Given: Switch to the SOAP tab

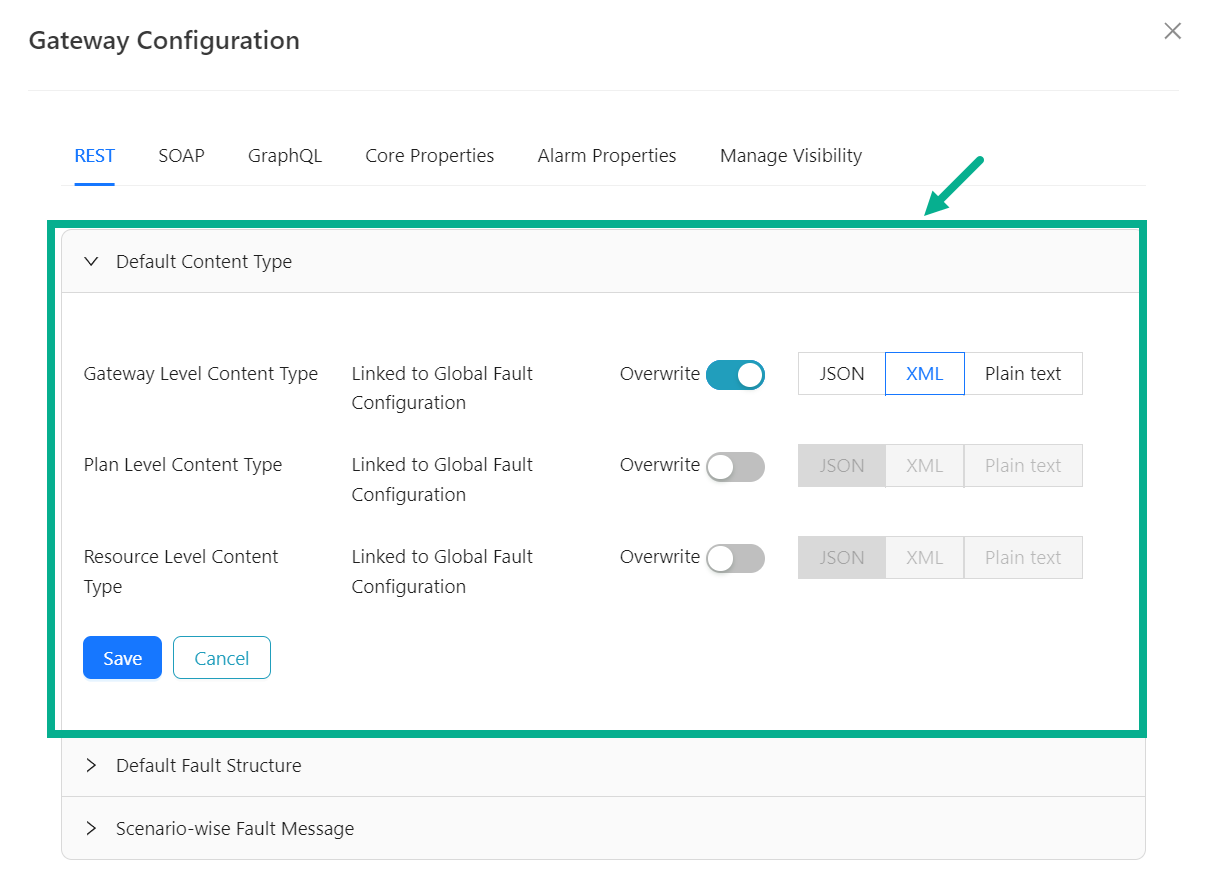Looking at the screenshot, I should pyautogui.click(x=181, y=156).
